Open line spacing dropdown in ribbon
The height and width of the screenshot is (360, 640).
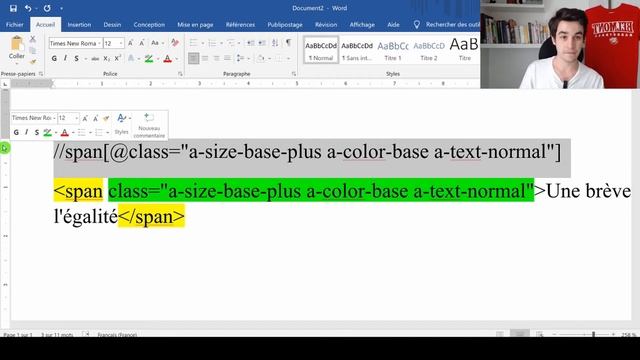pos(242,58)
